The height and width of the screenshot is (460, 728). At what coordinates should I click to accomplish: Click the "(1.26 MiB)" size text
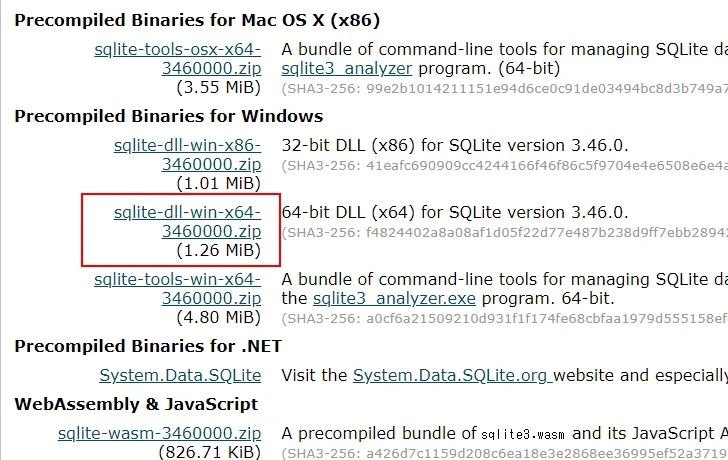click(218, 251)
